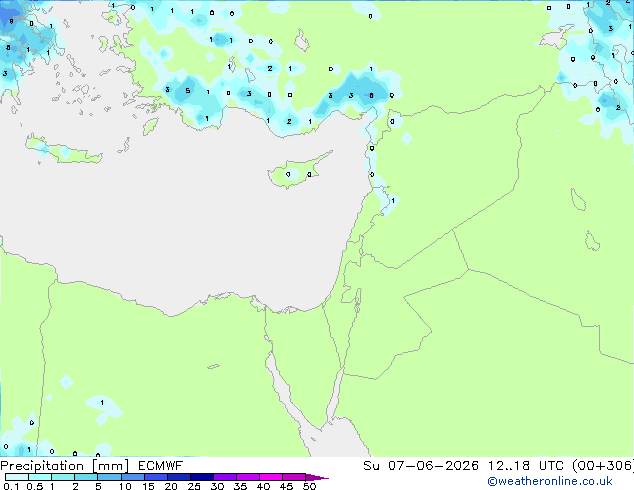Viewport: 634px width, 490px height.
Task: Click the legend swatch between 20 and 25
Action: [179, 477]
